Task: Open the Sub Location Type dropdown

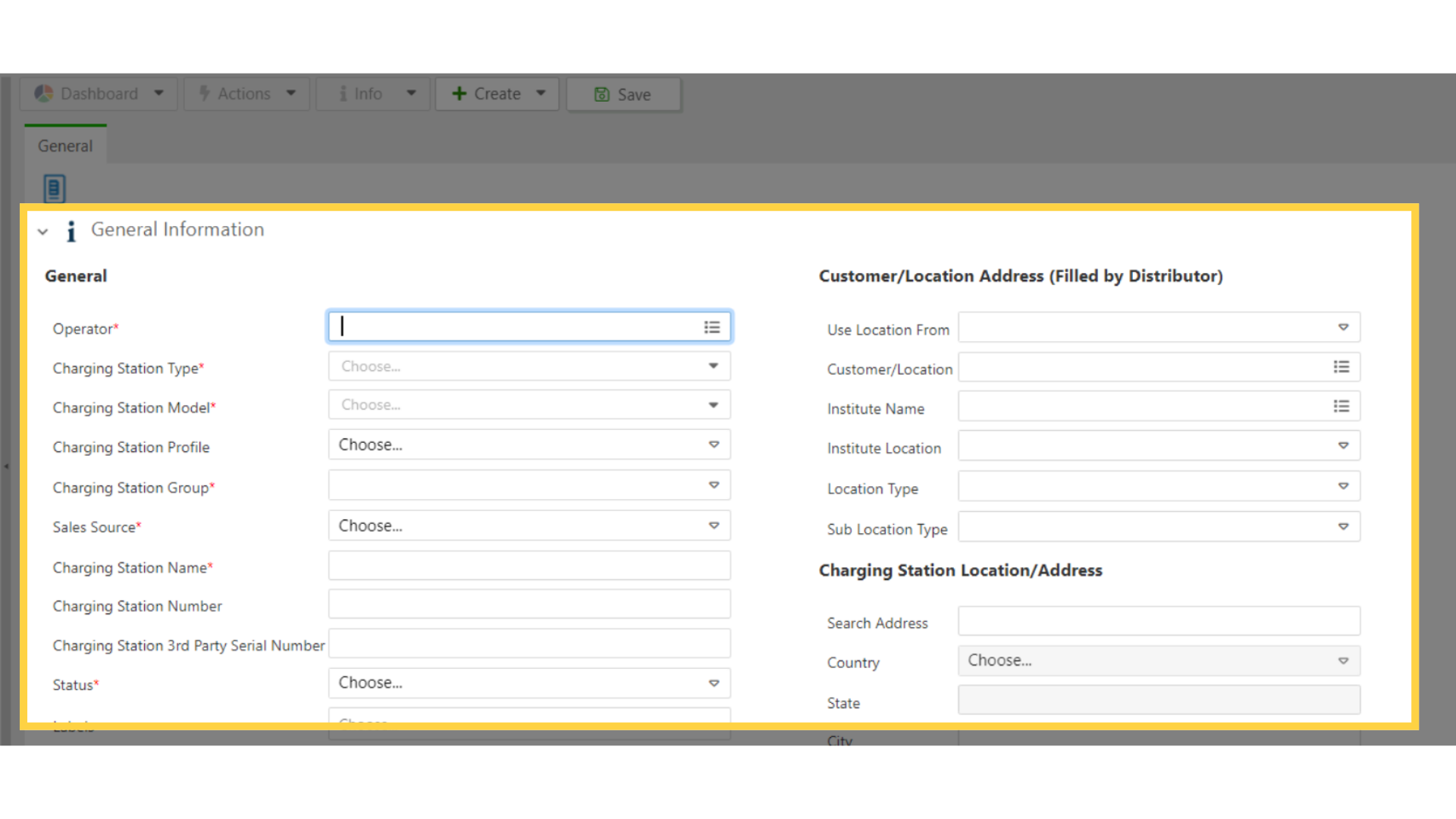Action: point(1159,527)
